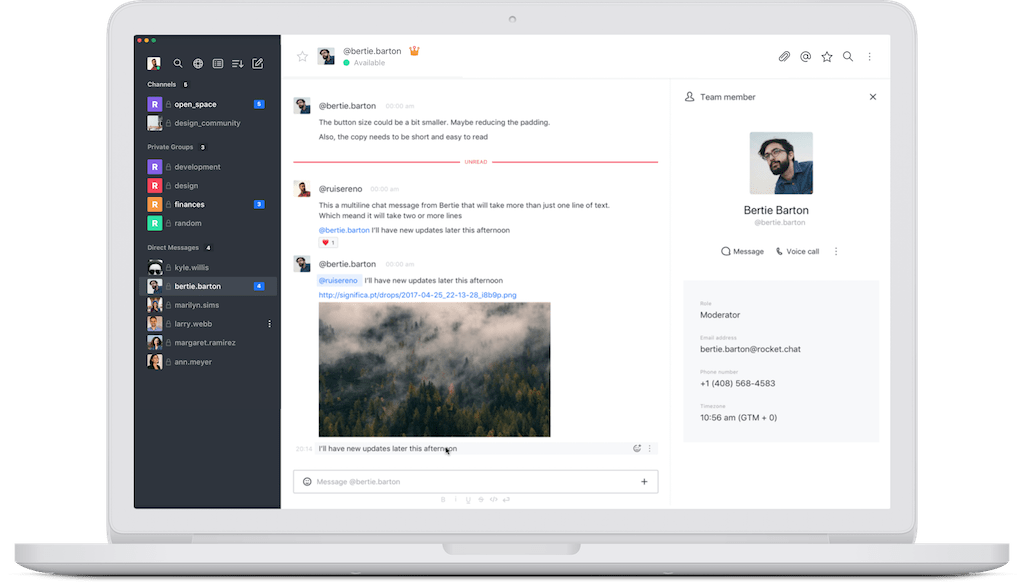Click the plus icon in message composer
The height and width of the screenshot is (583, 1024).
pos(644,482)
